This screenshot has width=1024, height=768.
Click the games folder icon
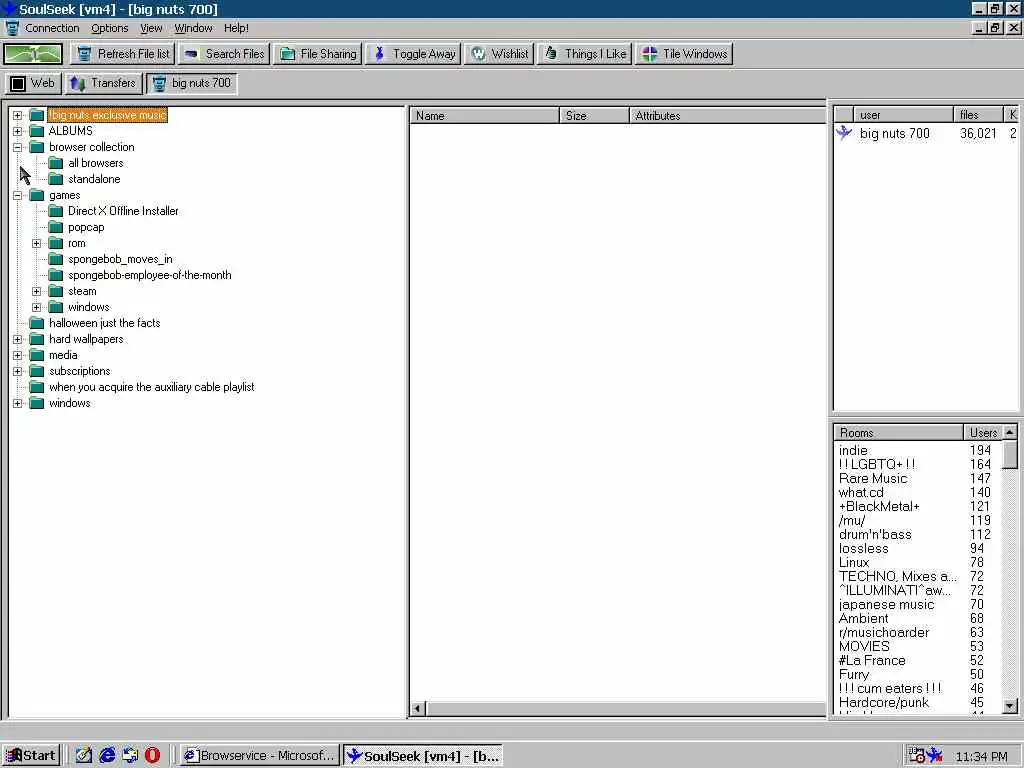pyautogui.click(x=37, y=195)
